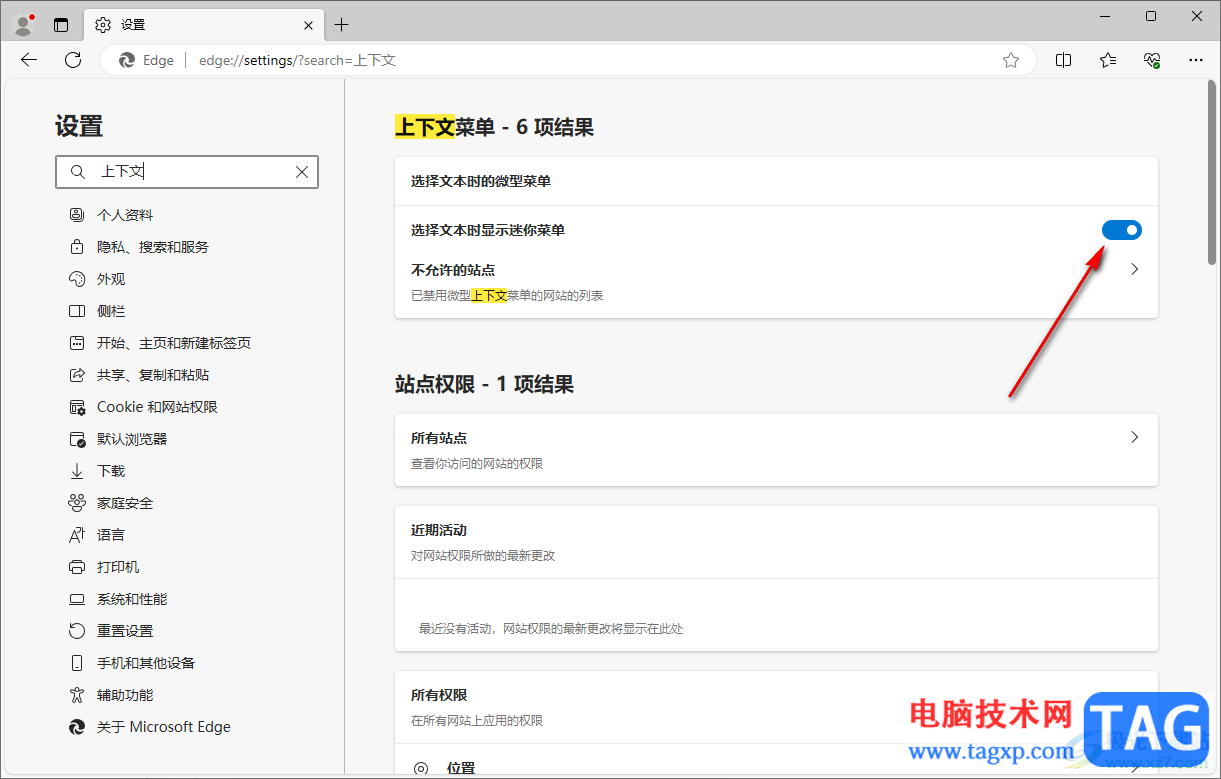The image size is (1221, 779).
Task: Click the search magnifier icon in settings
Action: point(77,172)
